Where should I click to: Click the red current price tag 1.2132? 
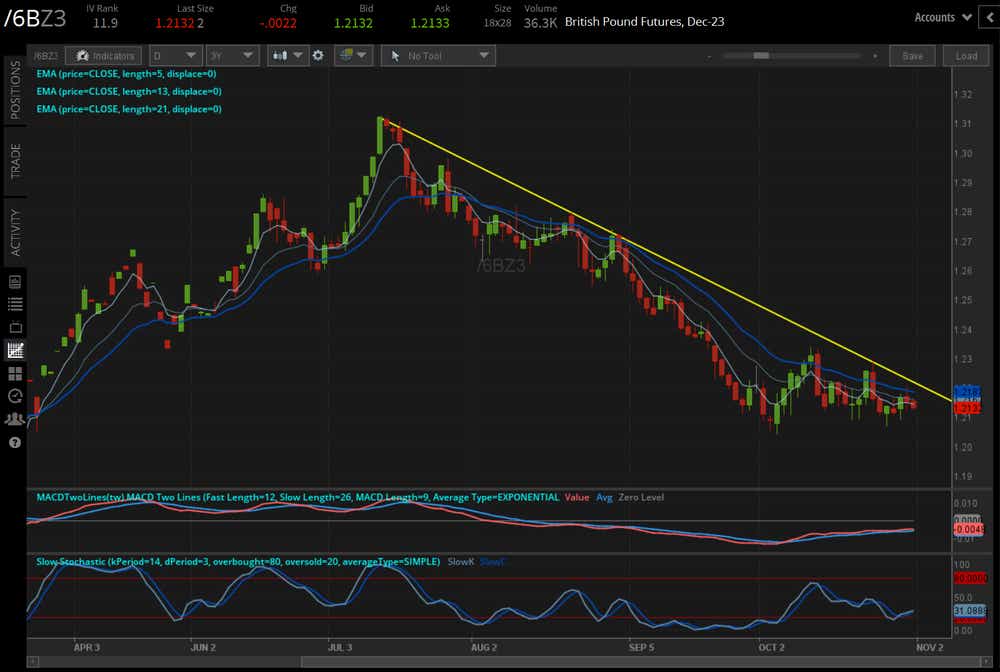967,408
